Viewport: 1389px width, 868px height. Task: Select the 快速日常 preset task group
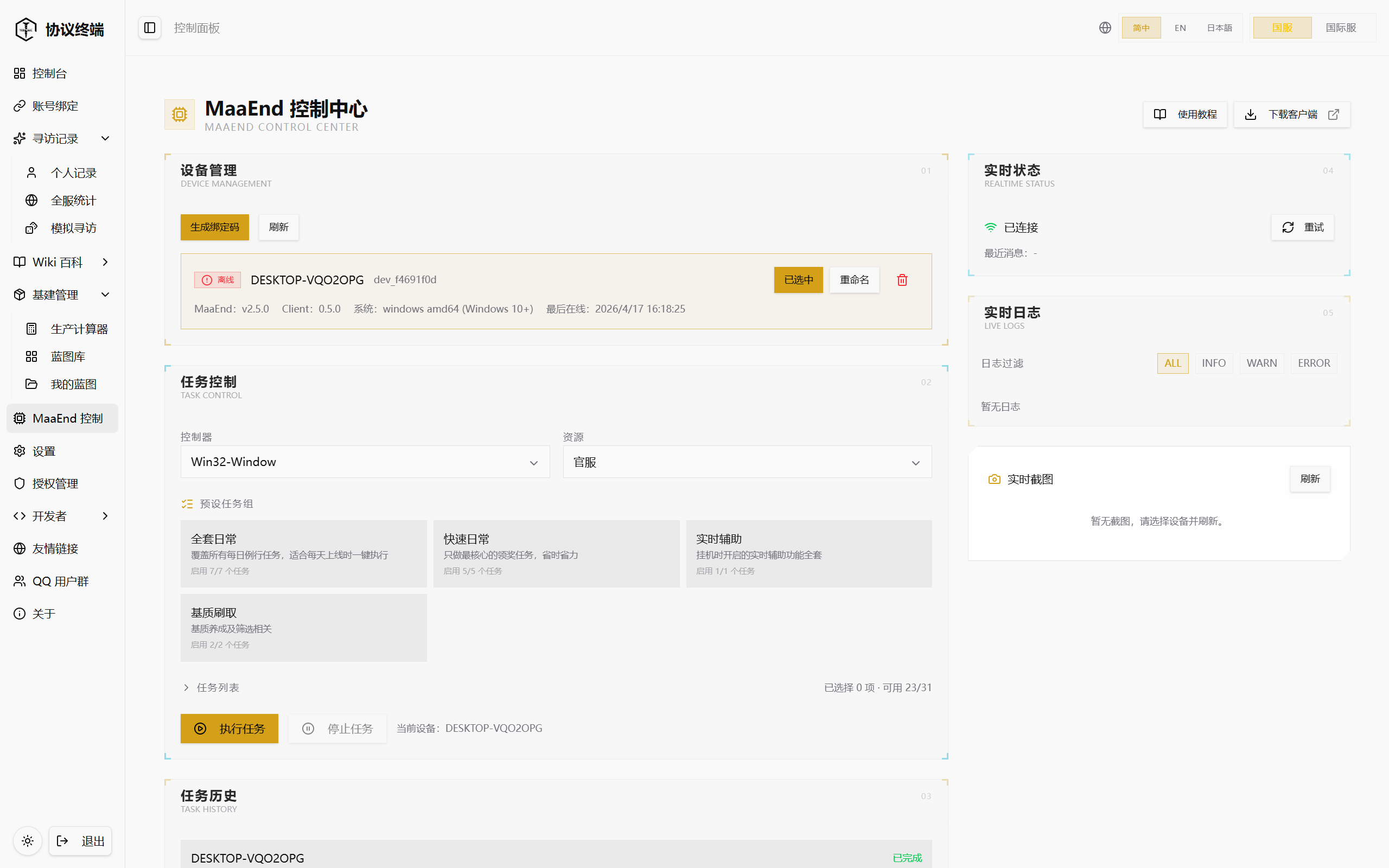(556, 554)
